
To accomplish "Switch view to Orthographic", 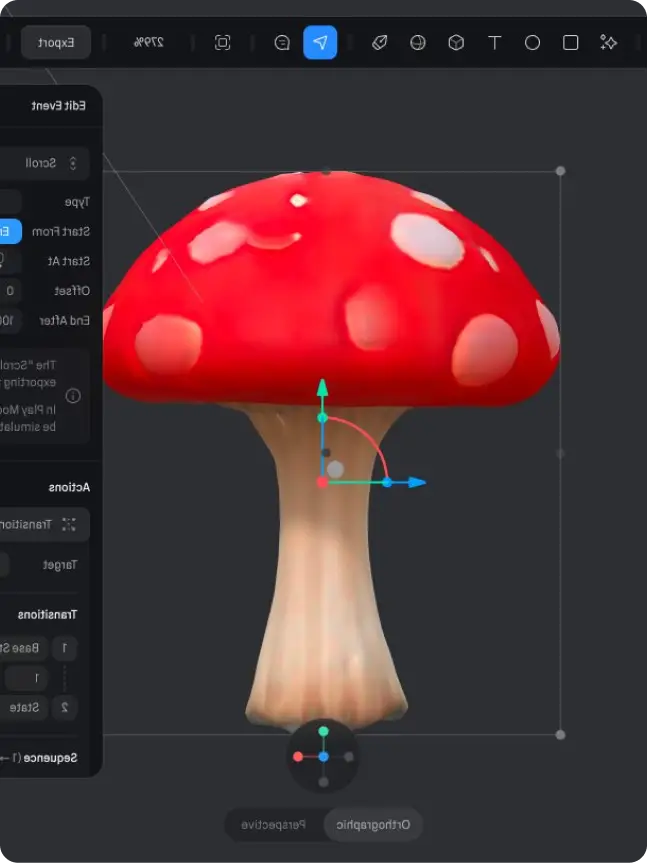I will click(373, 825).
